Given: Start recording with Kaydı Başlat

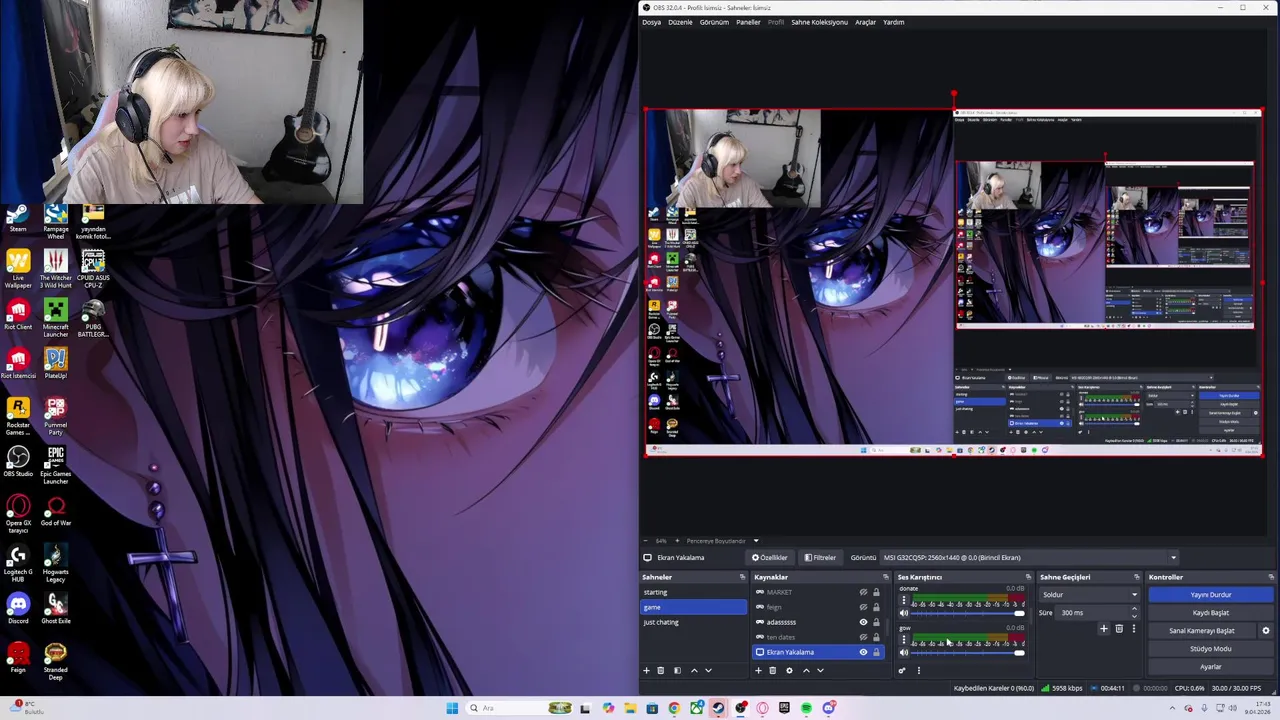Looking at the screenshot, I should (x=1211, y=613).
